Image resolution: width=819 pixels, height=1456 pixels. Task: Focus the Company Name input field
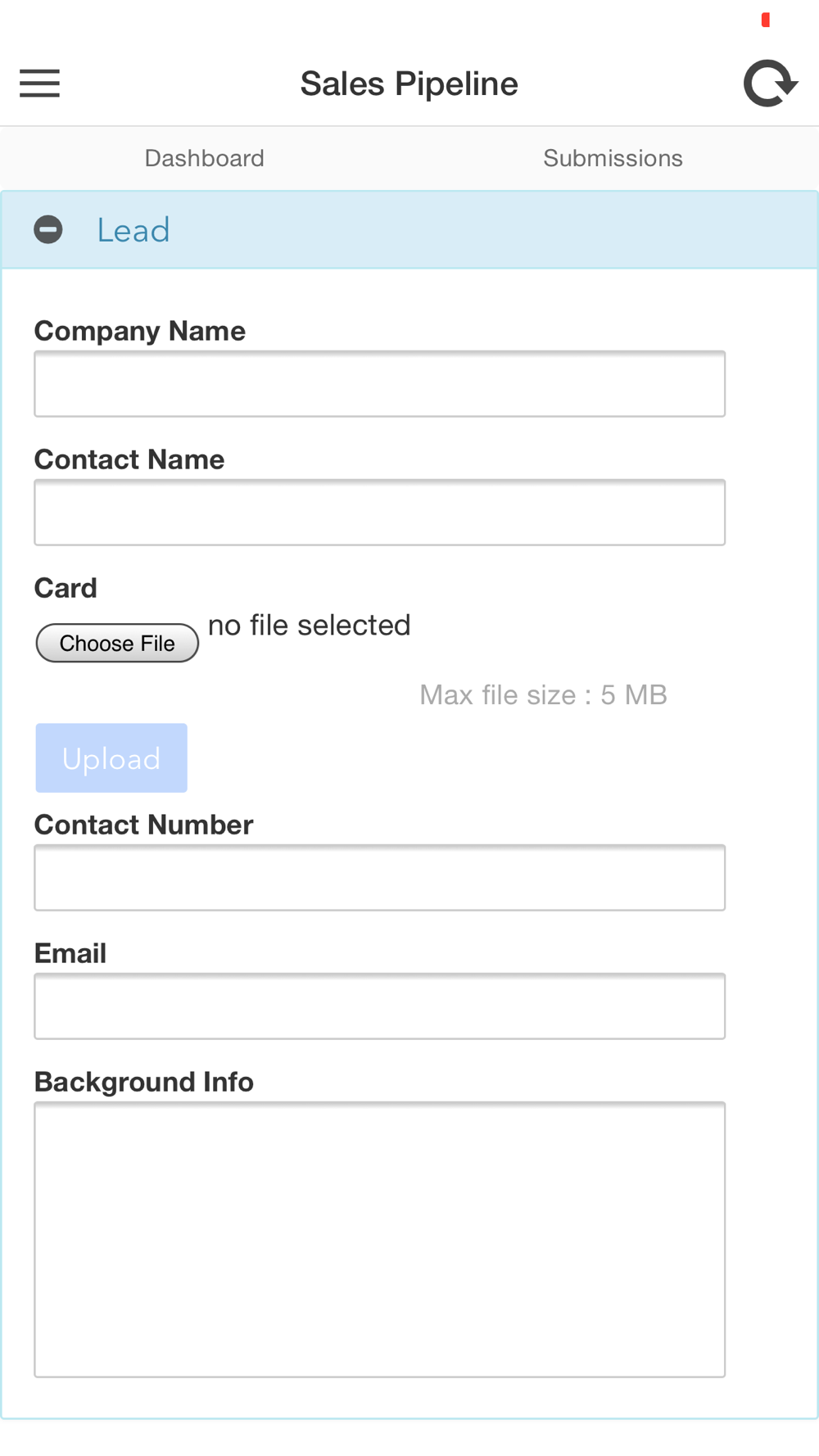(380, 384)
